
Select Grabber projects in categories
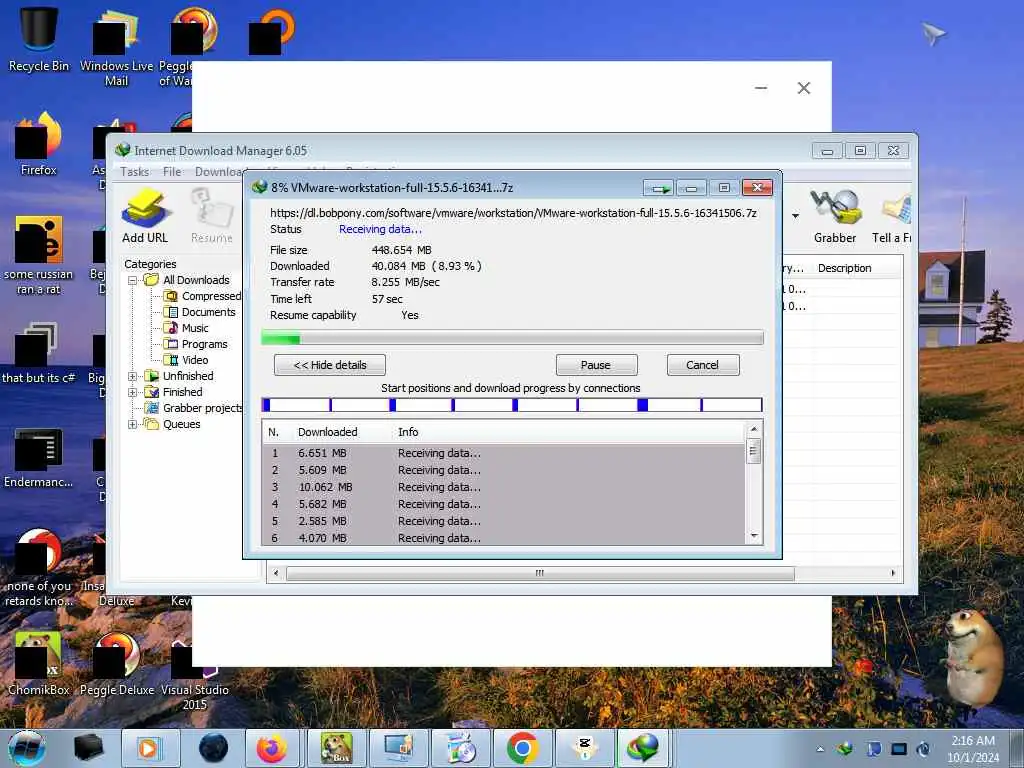194,408
